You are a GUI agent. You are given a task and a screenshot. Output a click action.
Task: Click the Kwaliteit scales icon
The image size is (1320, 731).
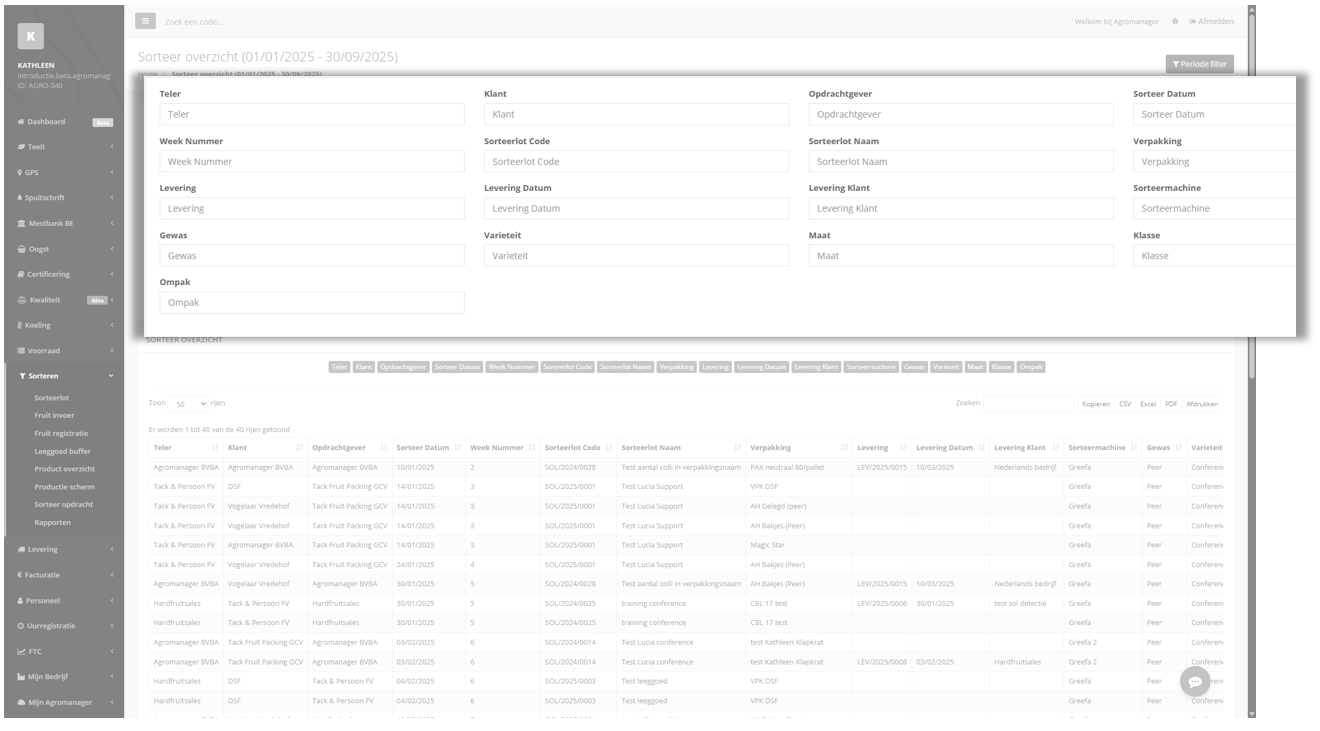tap(22, 300)
